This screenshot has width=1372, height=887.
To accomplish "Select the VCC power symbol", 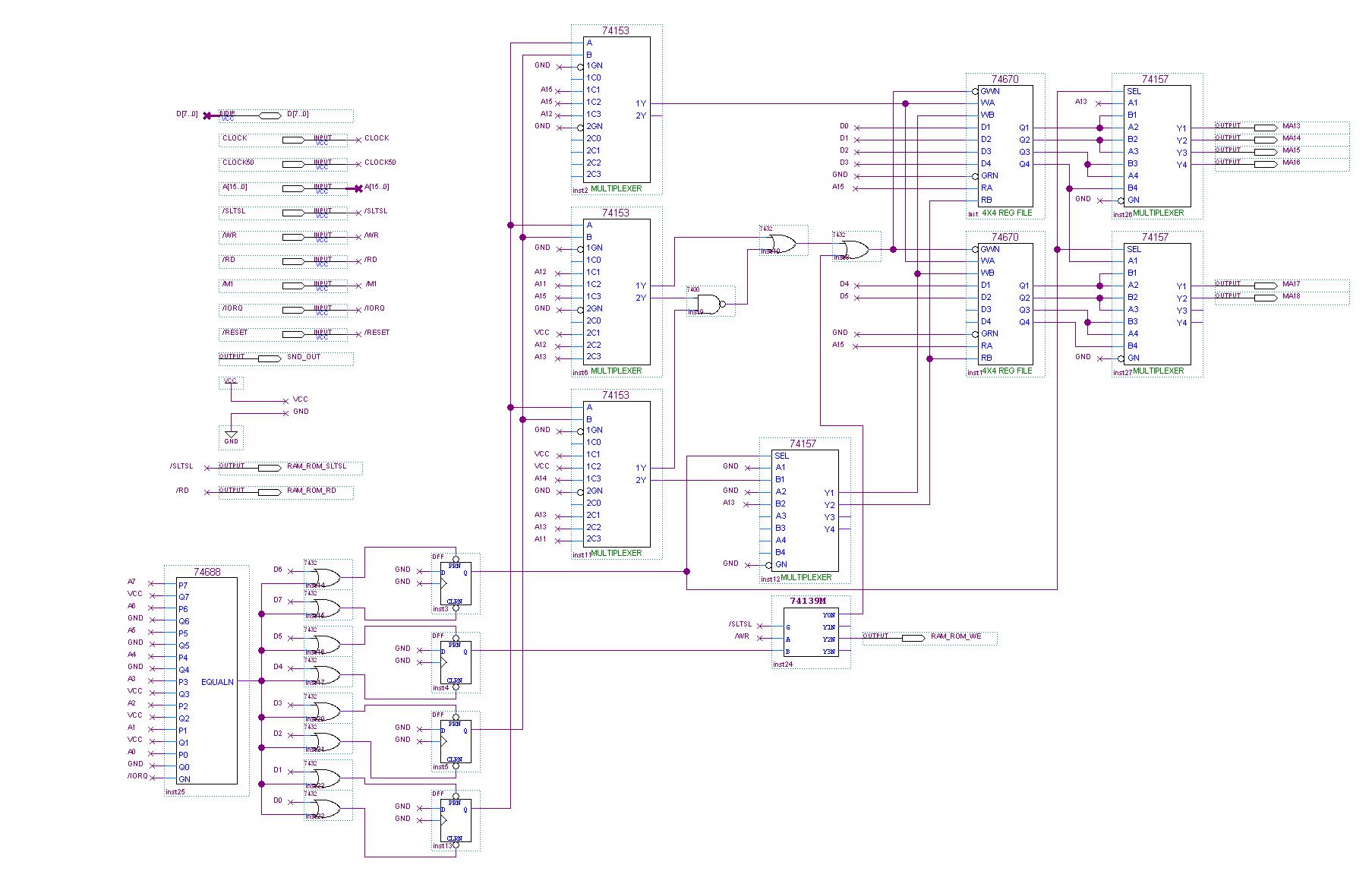I will click(x=231, y=383).
